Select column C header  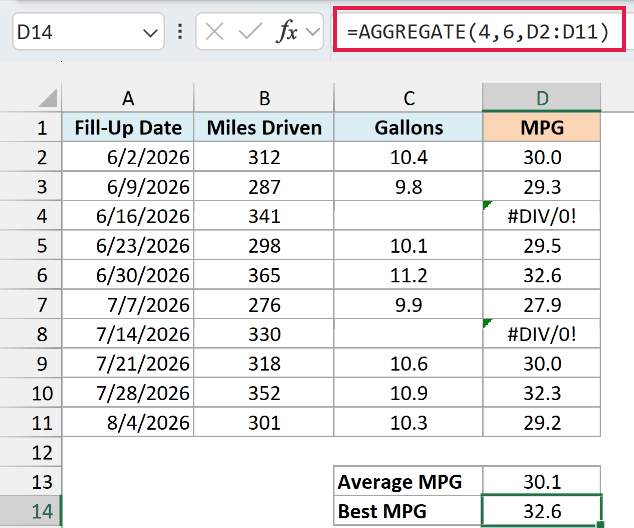[x=408, y=98]
